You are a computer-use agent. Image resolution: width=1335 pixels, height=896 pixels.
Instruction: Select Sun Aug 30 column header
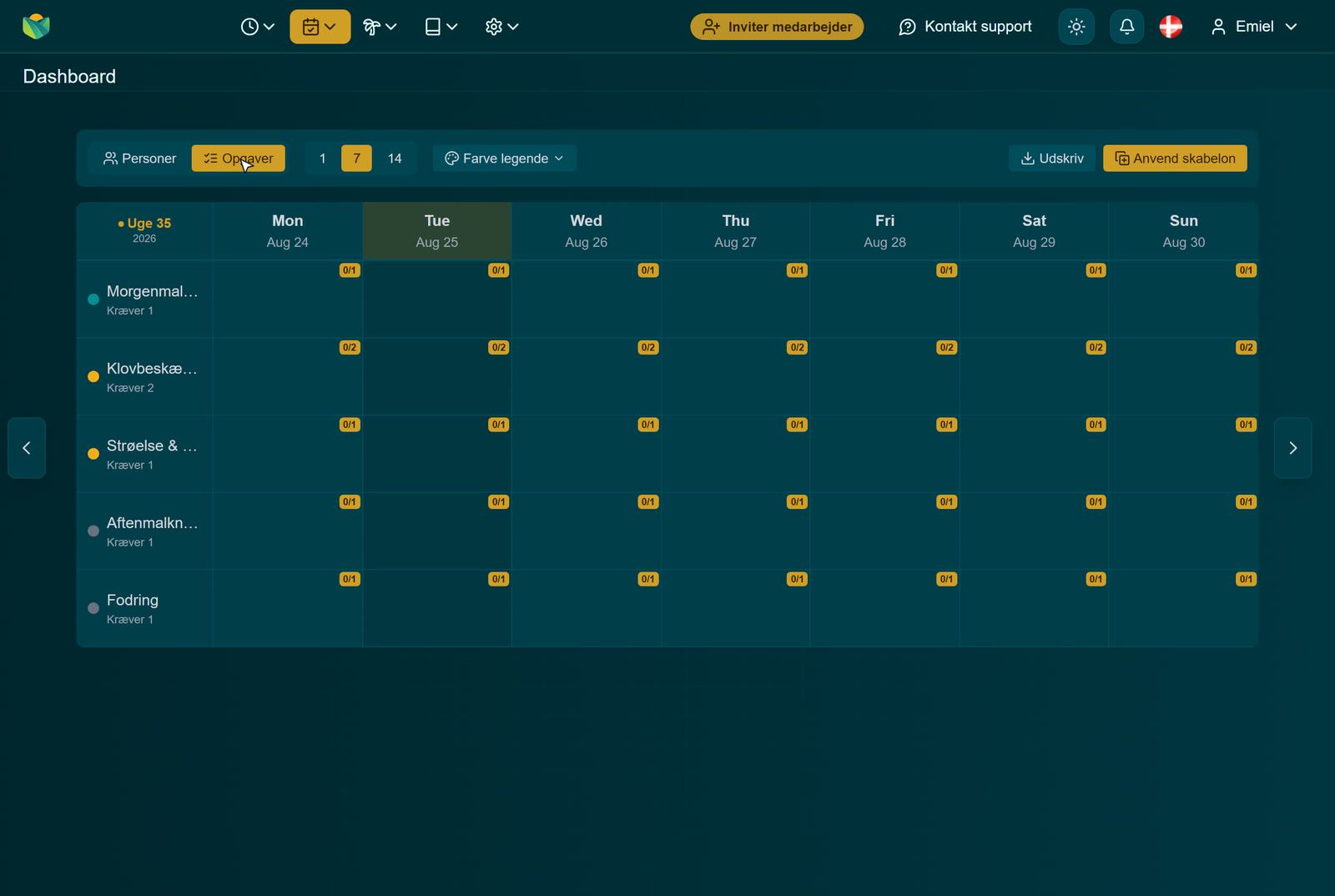[1183, 231]
